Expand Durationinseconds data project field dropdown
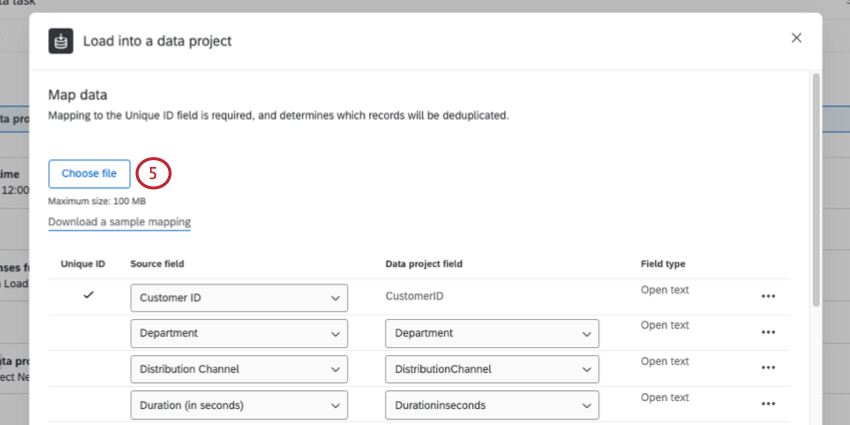The height and width of the screenshot is (425, 850). pos(491,404)
